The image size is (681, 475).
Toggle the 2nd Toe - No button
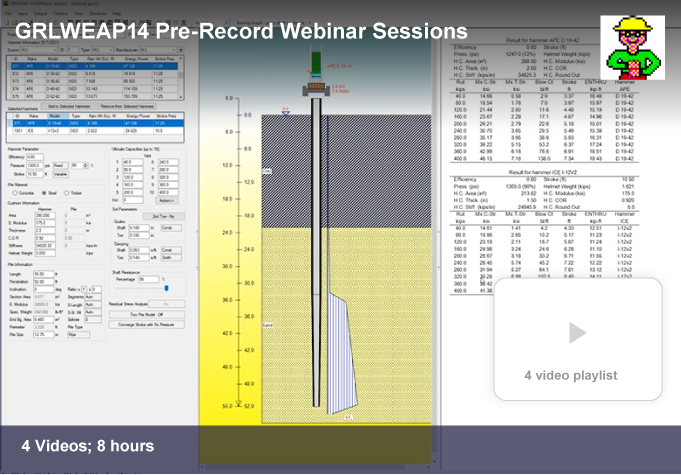click(x=163, y=216)
